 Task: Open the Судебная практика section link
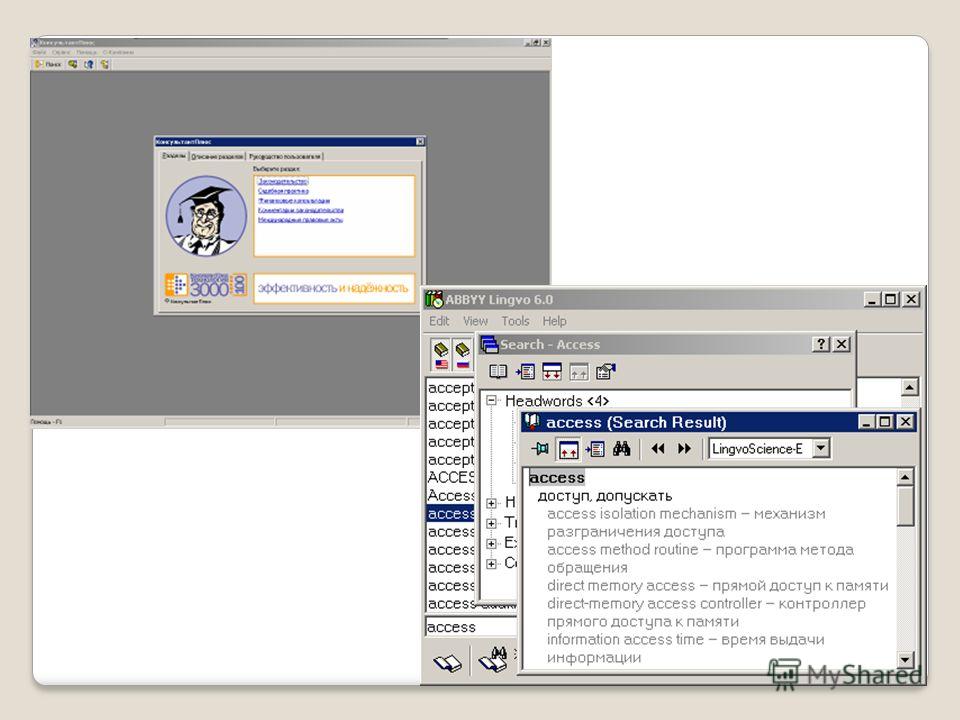pyautogui.click(x=283, y=191)
